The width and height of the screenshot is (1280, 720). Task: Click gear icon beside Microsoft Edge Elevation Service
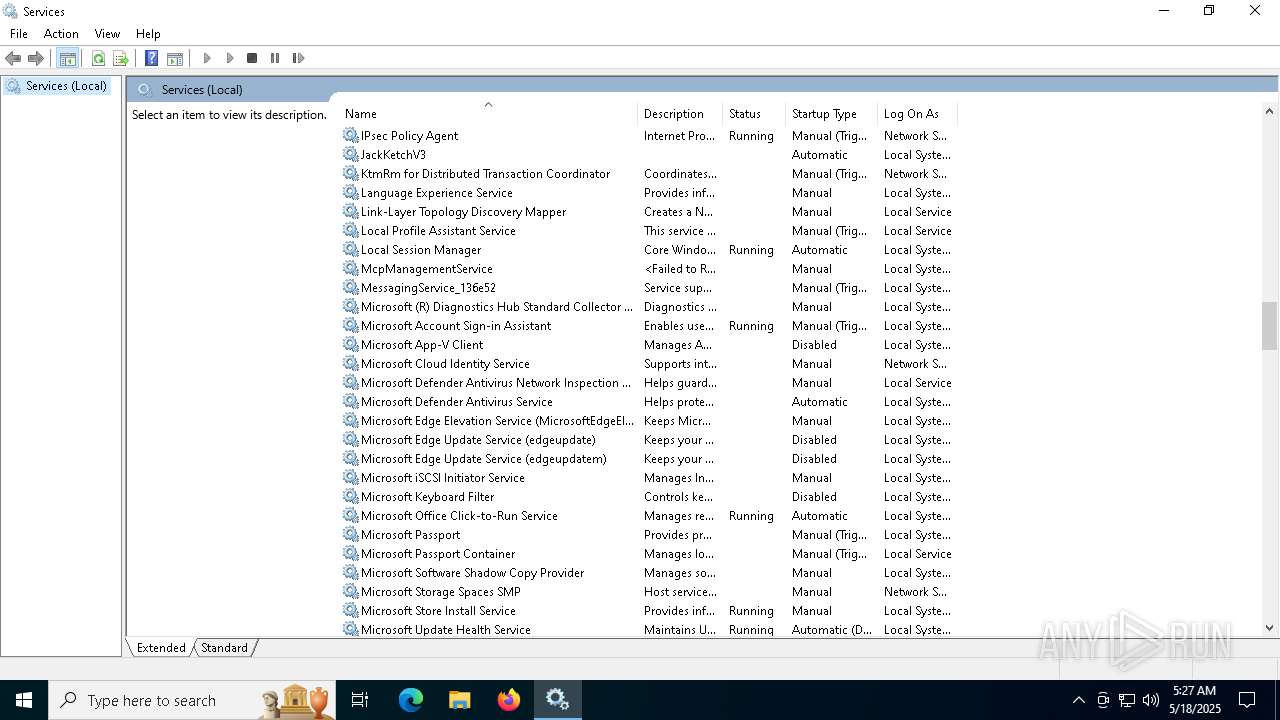coord(350,421)
